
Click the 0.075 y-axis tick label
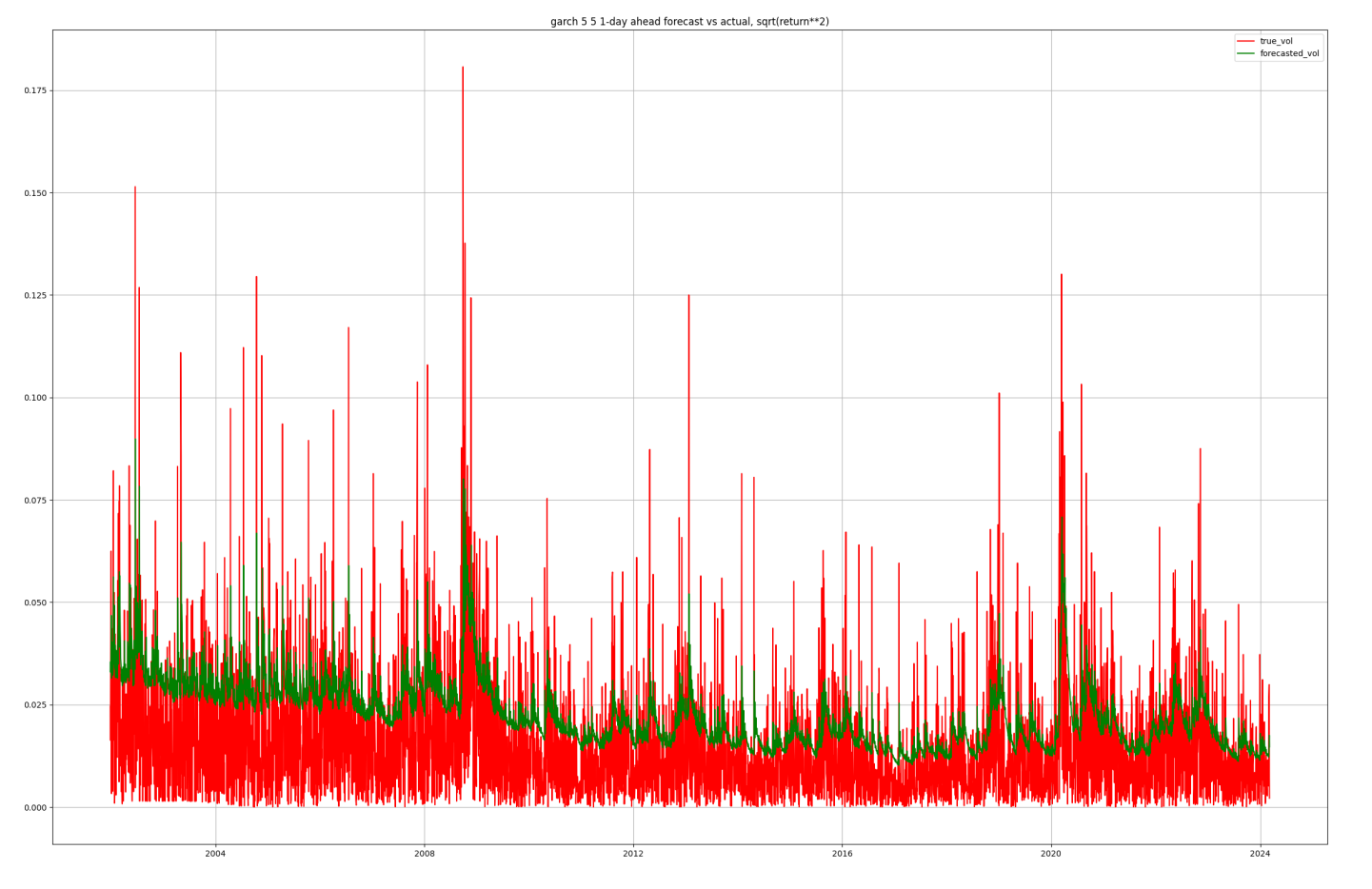pos(35,501)
